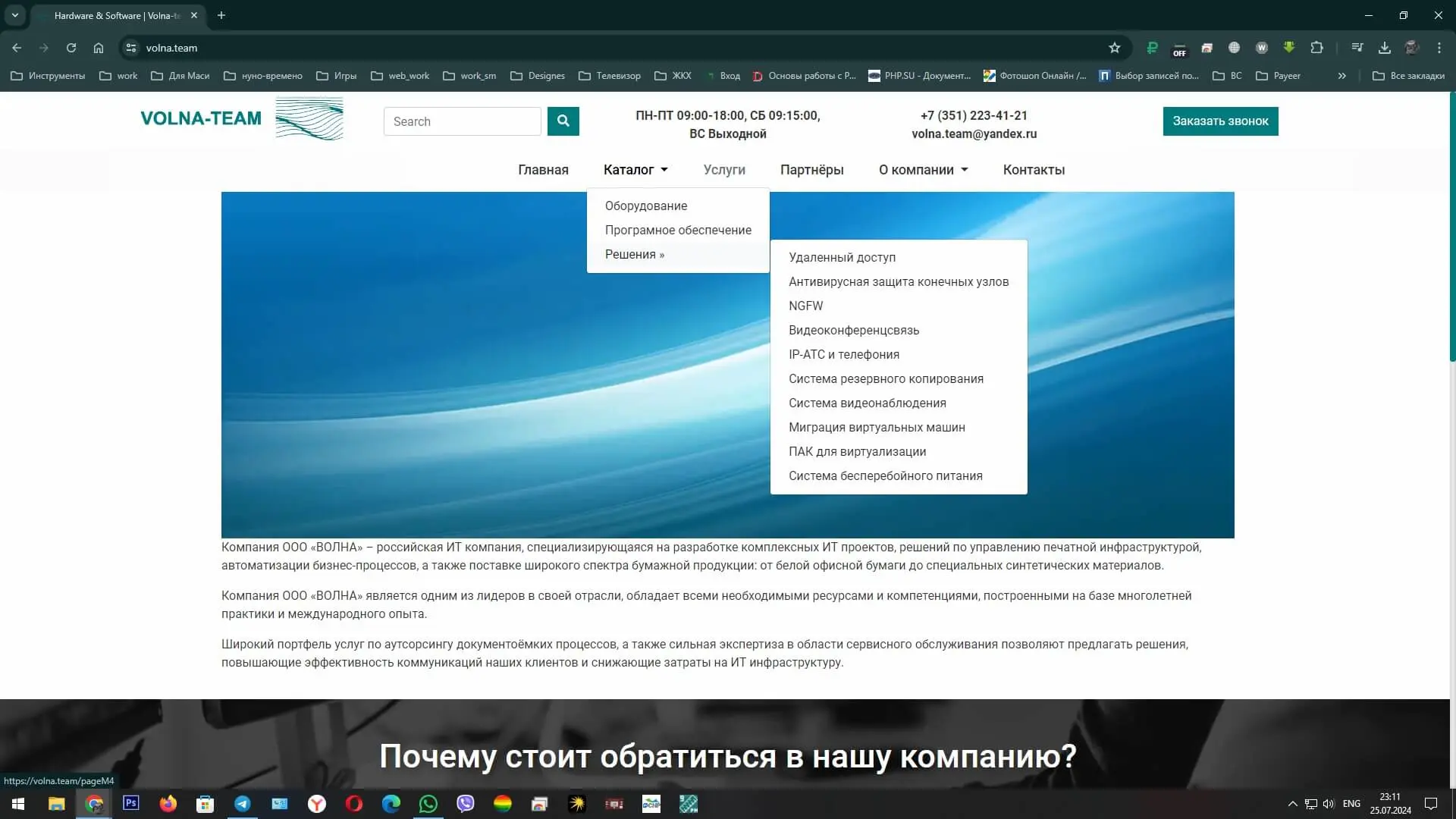Viewport: 1456px width, 819px height.
Task: Expand the Решения submenu item
Action: (x=635, y=254)
